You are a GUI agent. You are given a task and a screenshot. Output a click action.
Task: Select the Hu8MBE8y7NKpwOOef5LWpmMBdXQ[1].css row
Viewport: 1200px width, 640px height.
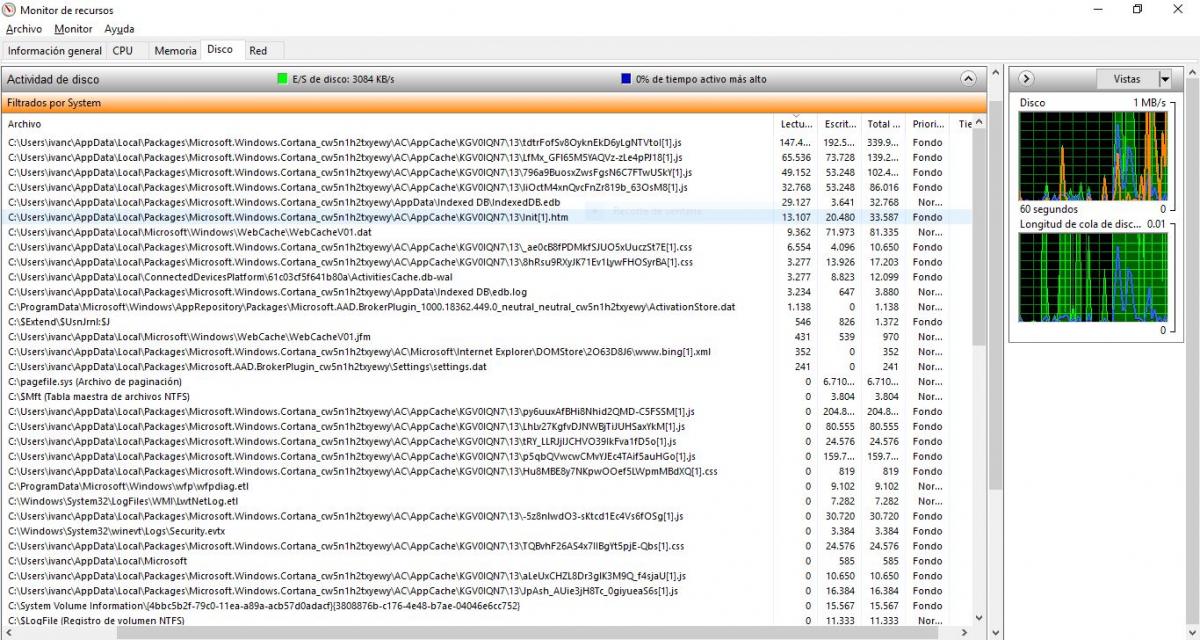(x=487, y=472)
